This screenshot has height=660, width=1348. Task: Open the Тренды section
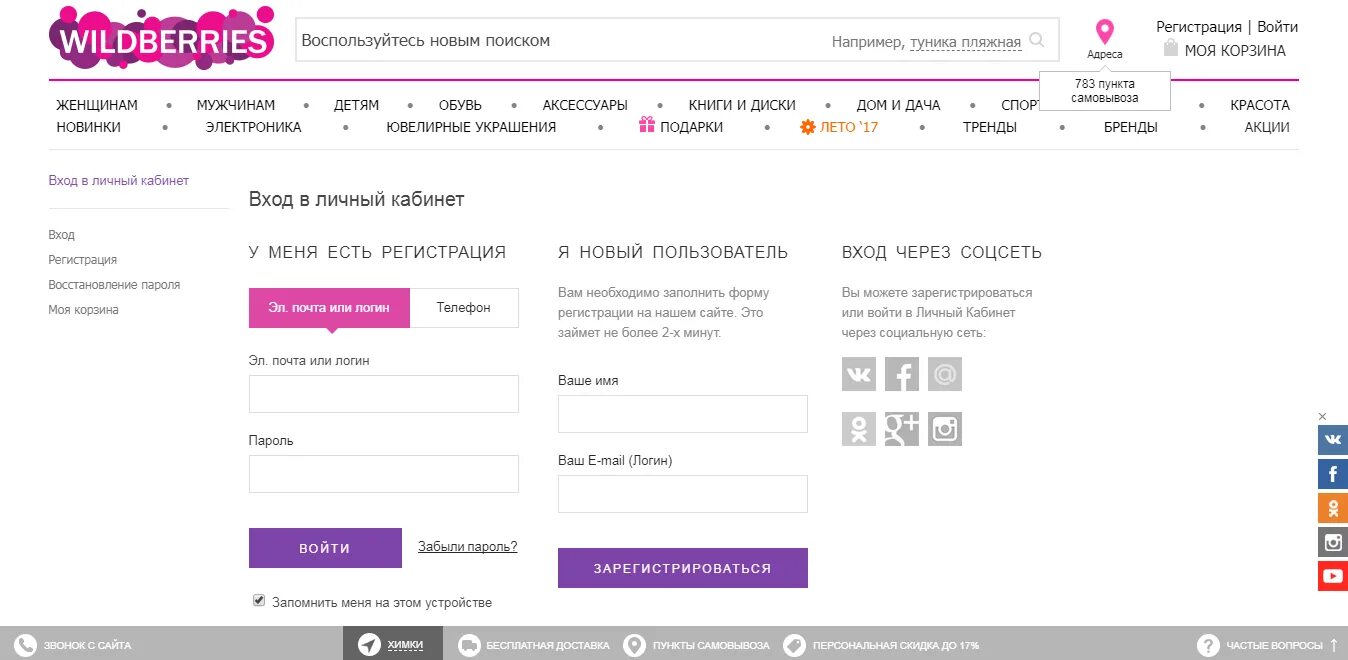click(990, 127)
